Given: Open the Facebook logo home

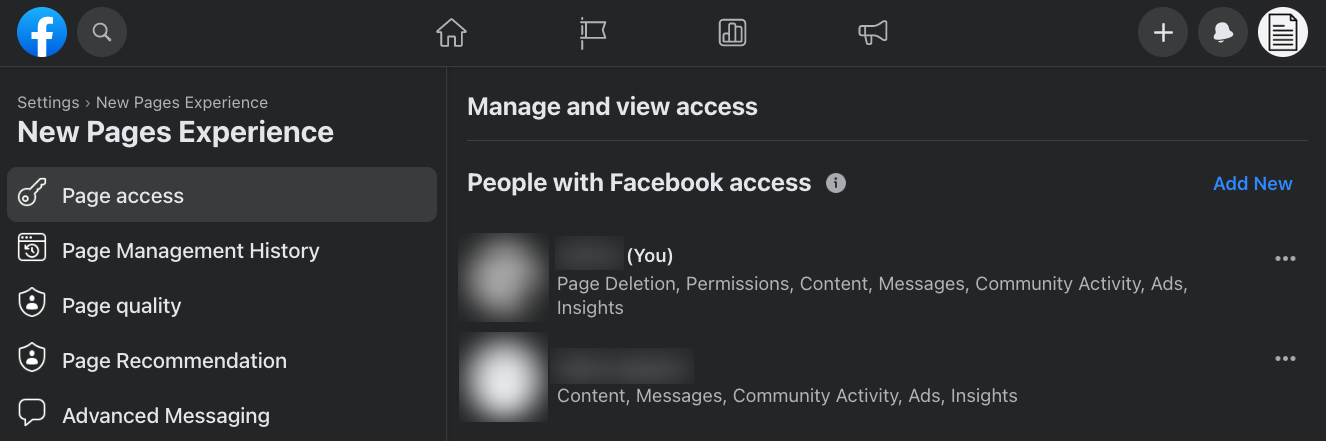Looking at the screenshot, I should [42, 33].
